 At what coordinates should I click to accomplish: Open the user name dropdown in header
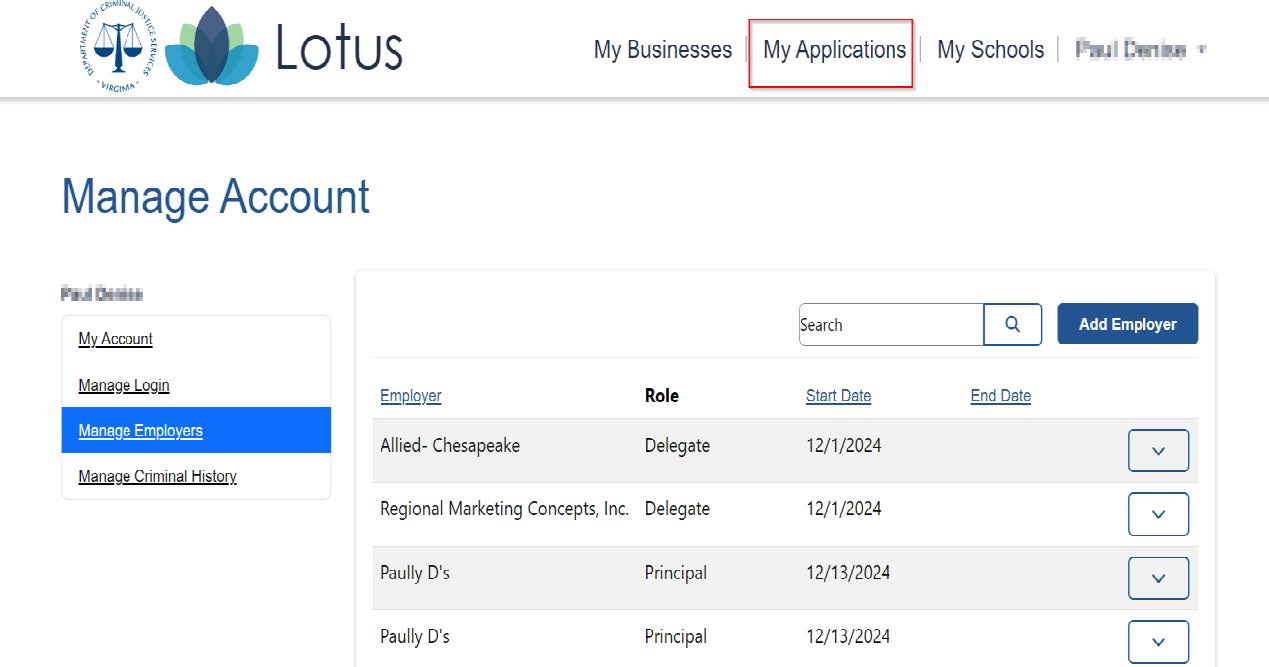click(1140, 50)
